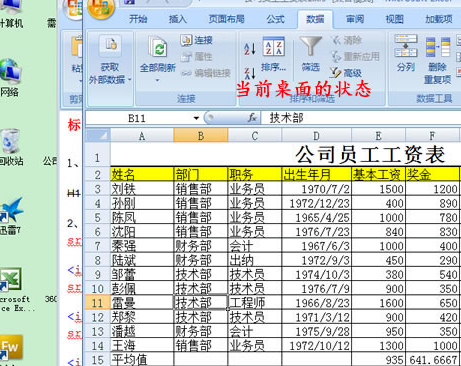Open the Name Box dropdown arrow
The width and height of the screenshot is (461, 366).
point(196,118)
